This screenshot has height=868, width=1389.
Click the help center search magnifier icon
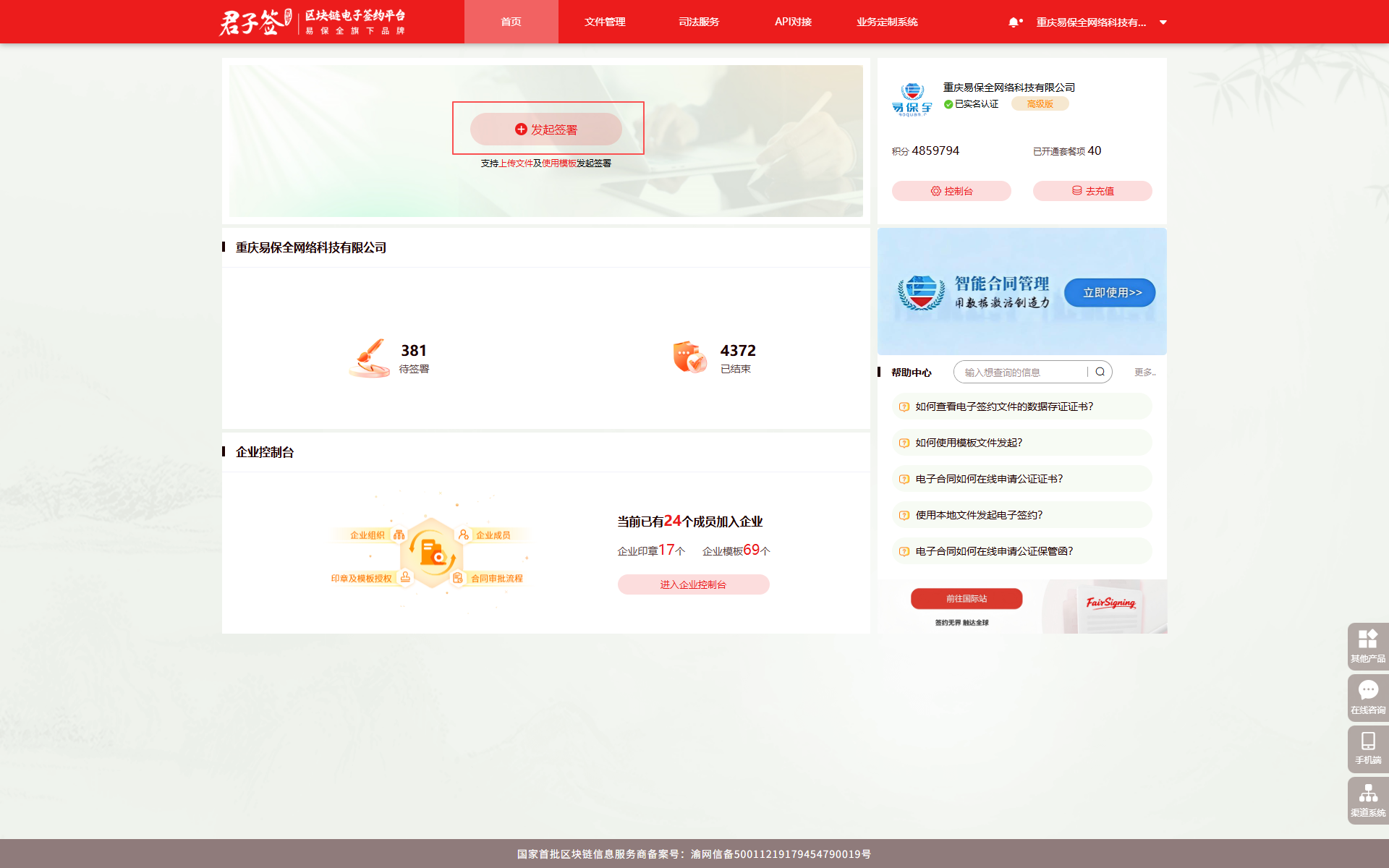click(1100, 372)
